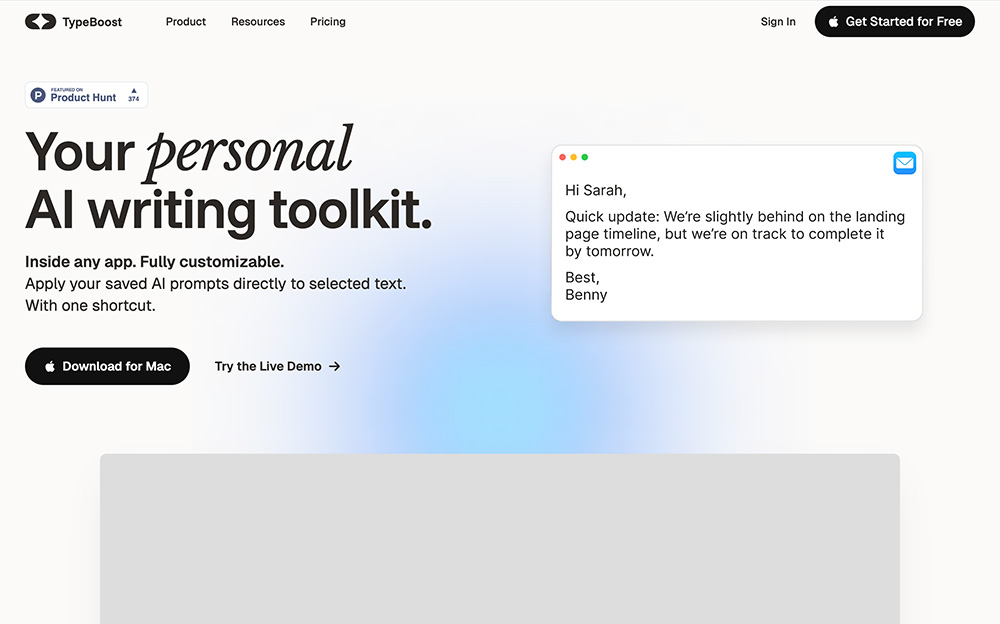Click the Apple icon in Get Started for Free
The height and width of the screenshot is (624, 1000).
834,21
